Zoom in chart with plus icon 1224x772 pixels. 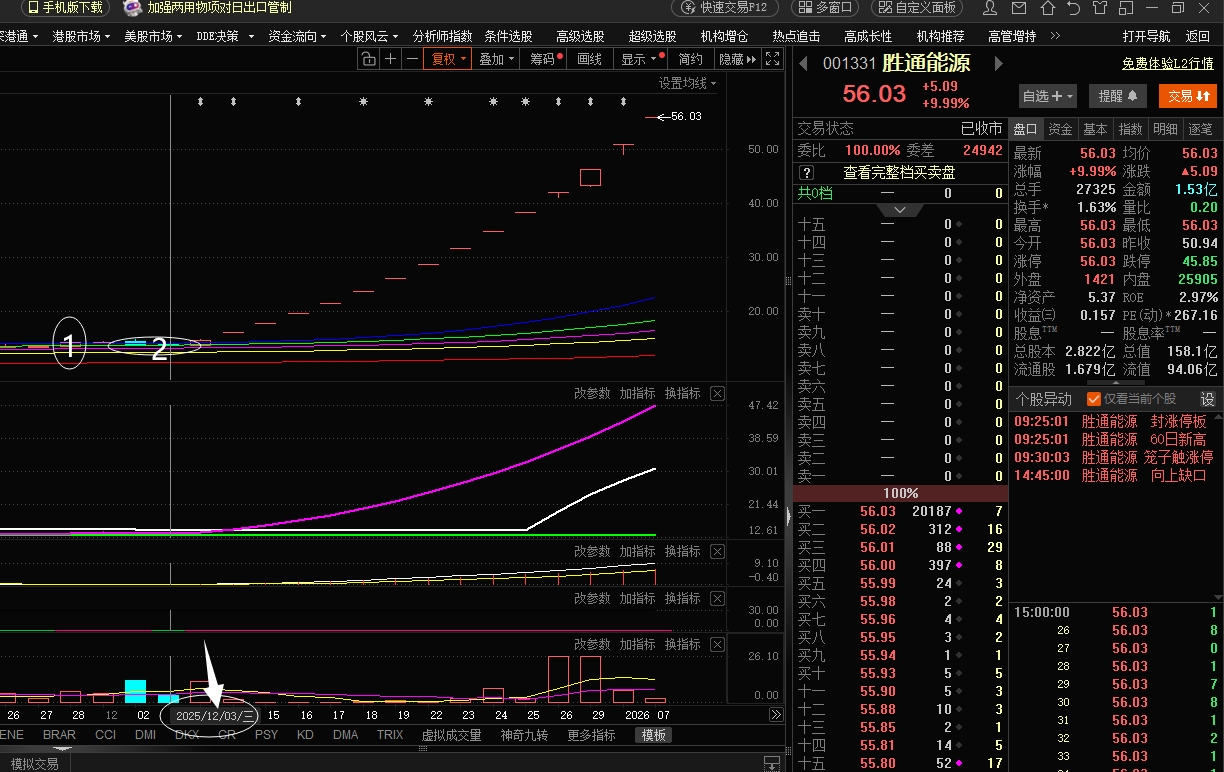(391, 59)
